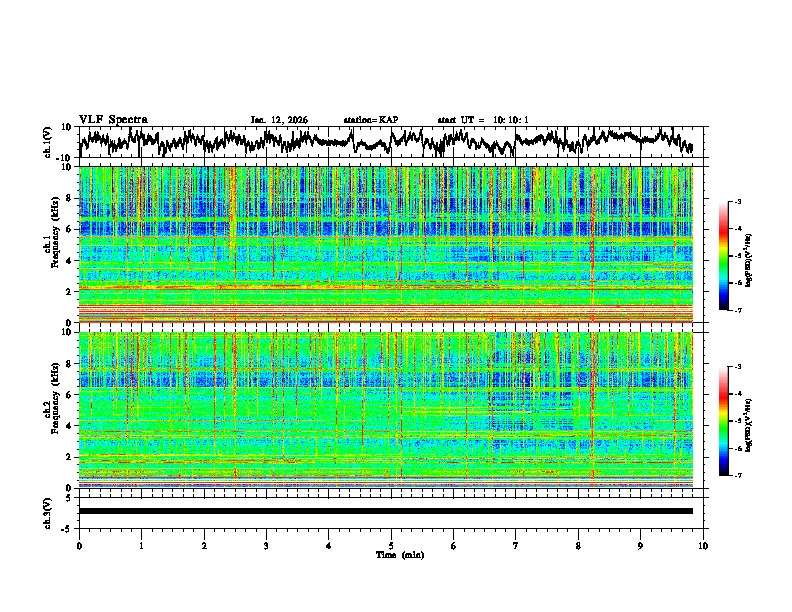Select the "ch.1(V)" waveform axis label

48,142
